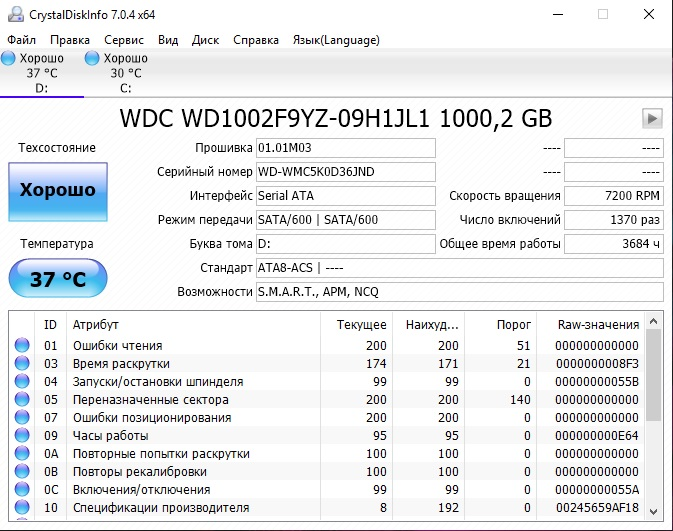The height and width of the screenshot is (531, 673).
Task: Click the SMART list scrollbar thumb
Action: (x=654, y=375)
